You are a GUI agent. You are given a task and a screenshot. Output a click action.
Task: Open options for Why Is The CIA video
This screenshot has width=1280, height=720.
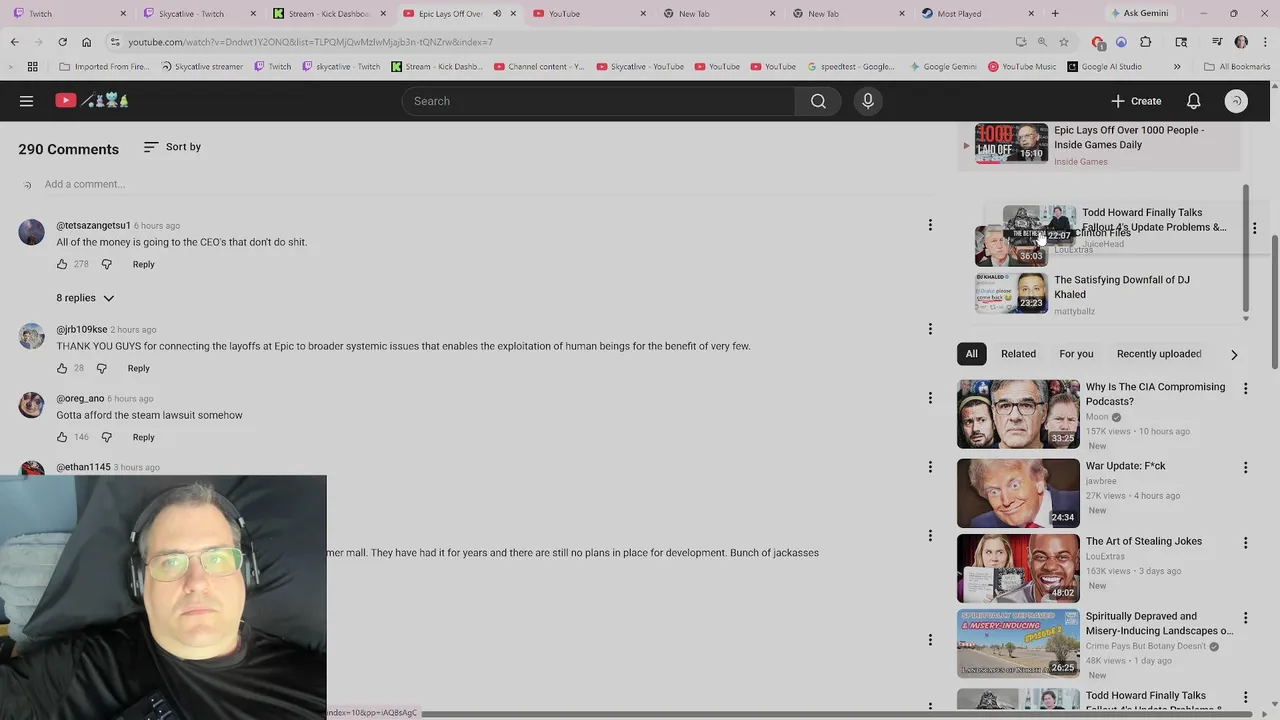[x=1245, y=388]
